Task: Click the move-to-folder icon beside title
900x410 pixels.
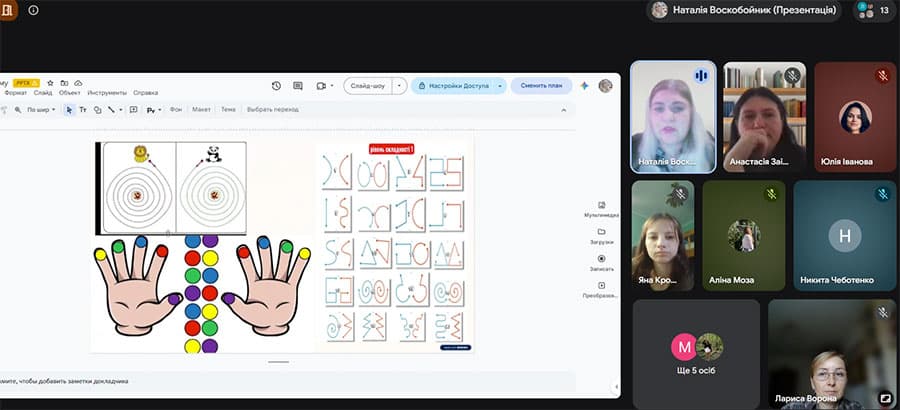Action: tap(64, 83)
